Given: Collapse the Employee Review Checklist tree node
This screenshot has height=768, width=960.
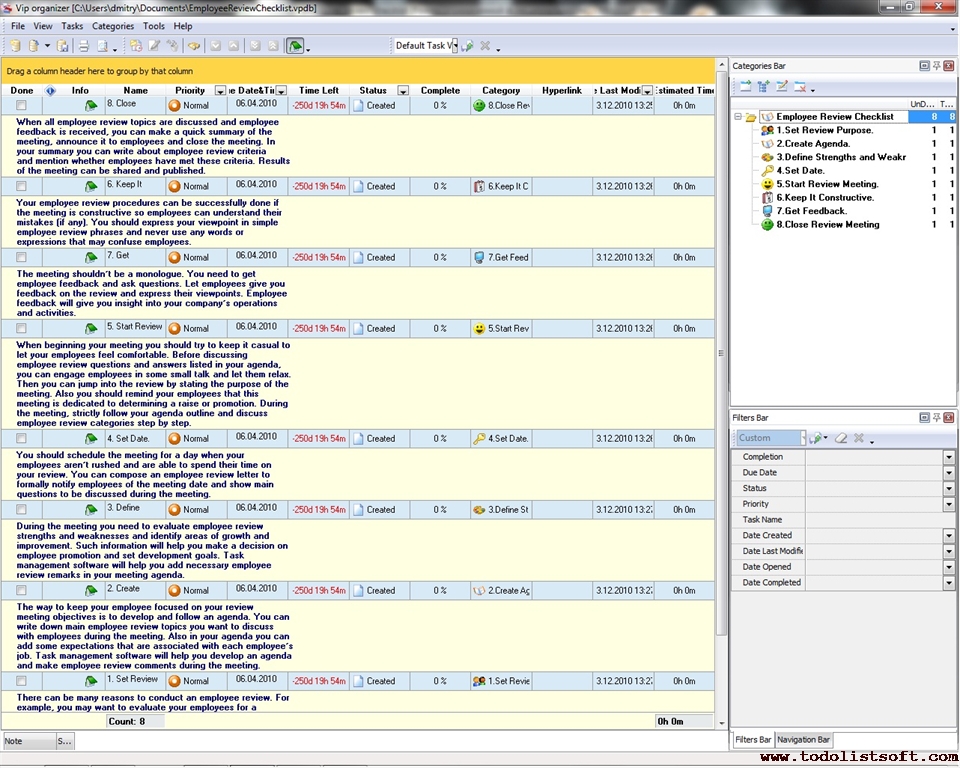Looking at the screenshot, I should click(x=738, y=117).
